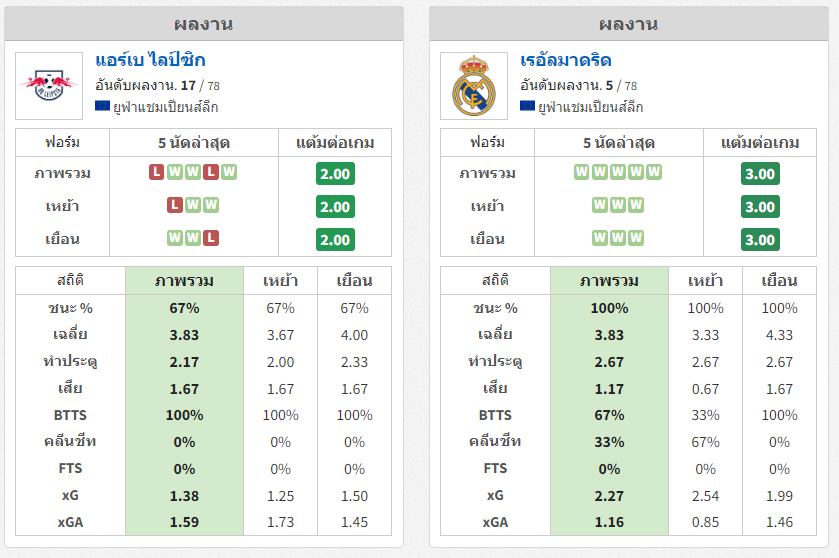This screenshot has width=839, height=558.
Task: Click the red L badge in Leipzig เหย้า row
Action: click(x=174, y=205)
